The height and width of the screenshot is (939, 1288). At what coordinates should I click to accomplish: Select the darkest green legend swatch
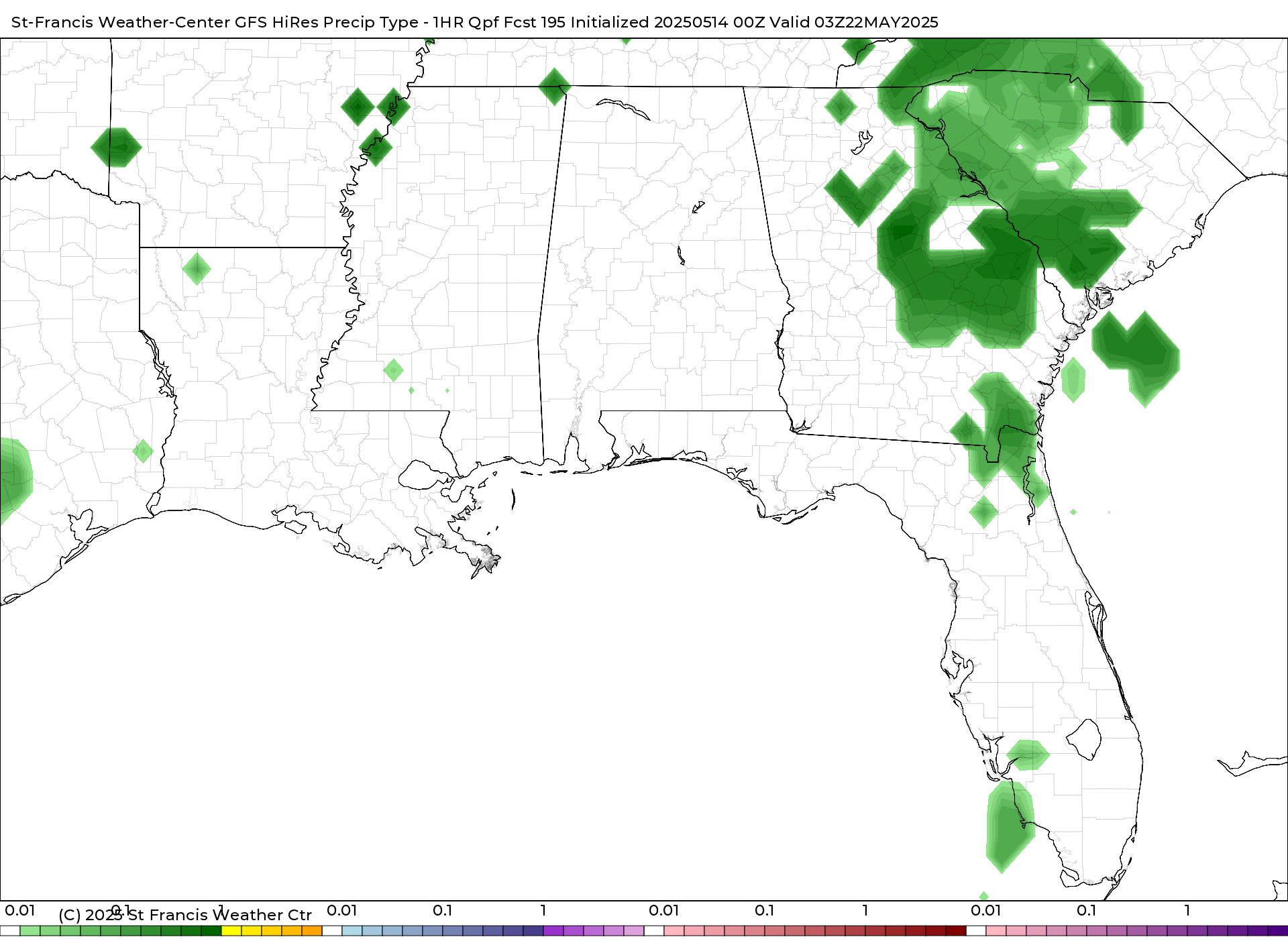(211, 931)
